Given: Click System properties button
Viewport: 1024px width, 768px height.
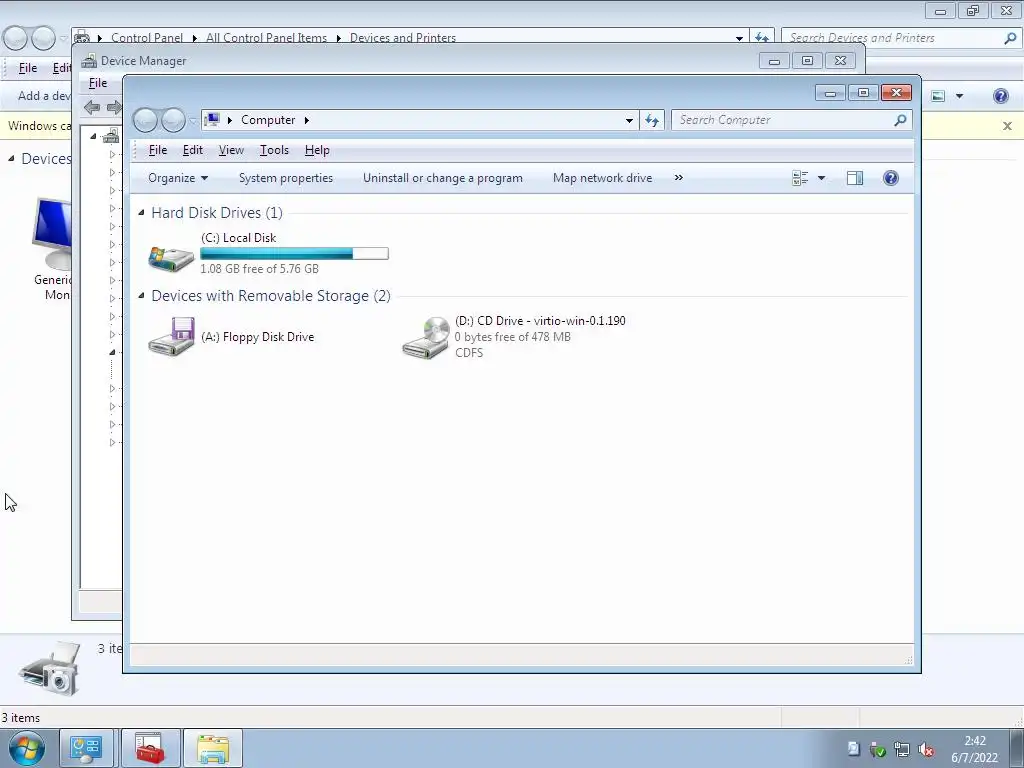Looking at the screenshot, I should pyautogui.click(x=285, y=178).
